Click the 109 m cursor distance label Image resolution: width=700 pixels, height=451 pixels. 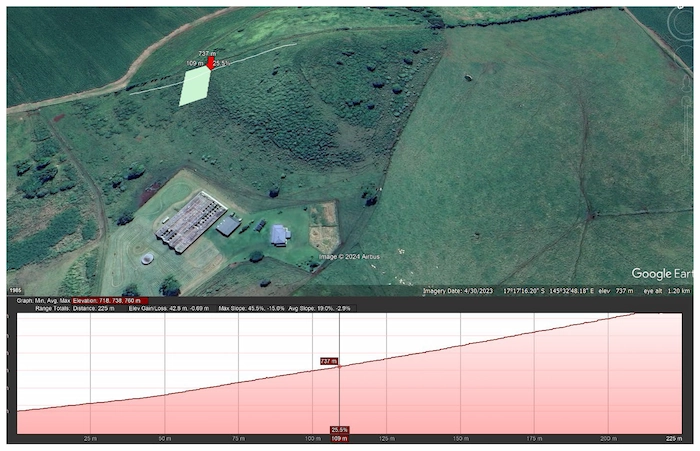[339, 438]
